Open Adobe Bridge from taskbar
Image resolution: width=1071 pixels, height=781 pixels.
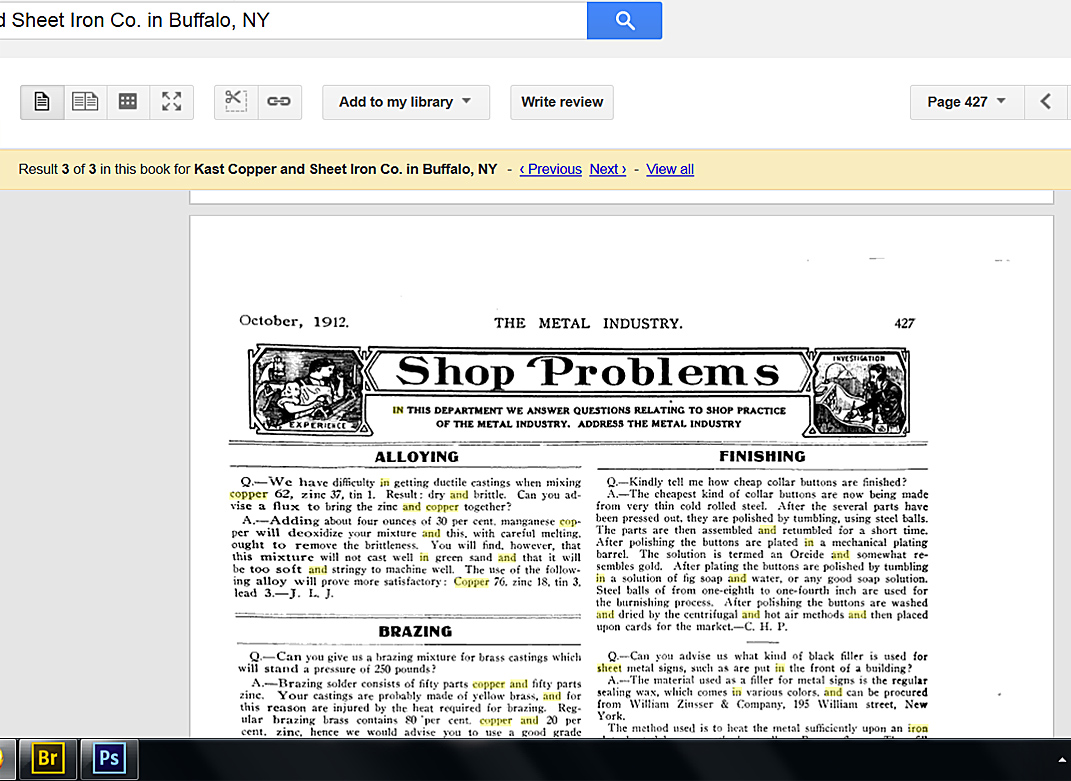coord(48,759)
